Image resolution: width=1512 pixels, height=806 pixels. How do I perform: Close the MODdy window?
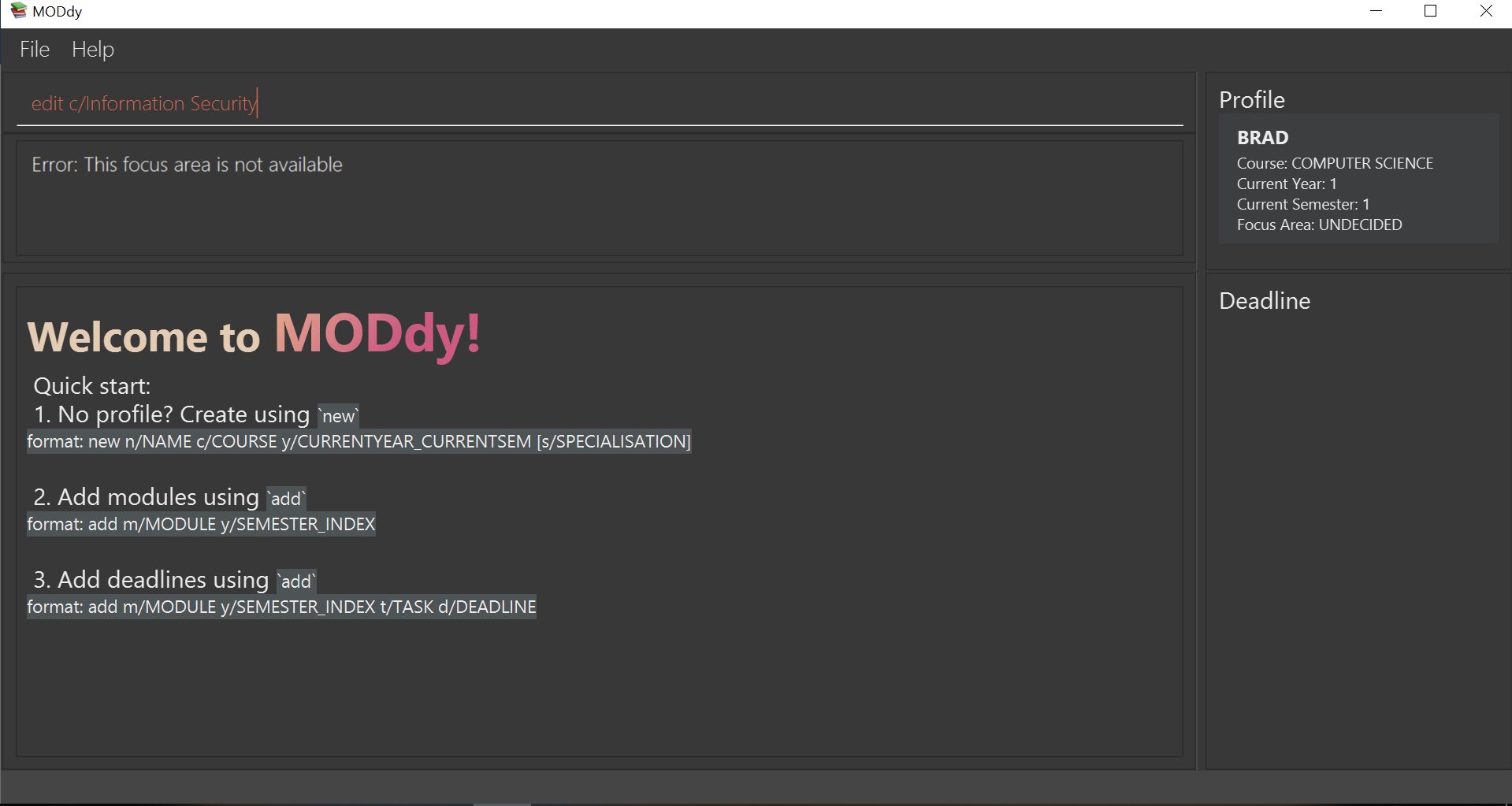click(x=1486, y=11)
